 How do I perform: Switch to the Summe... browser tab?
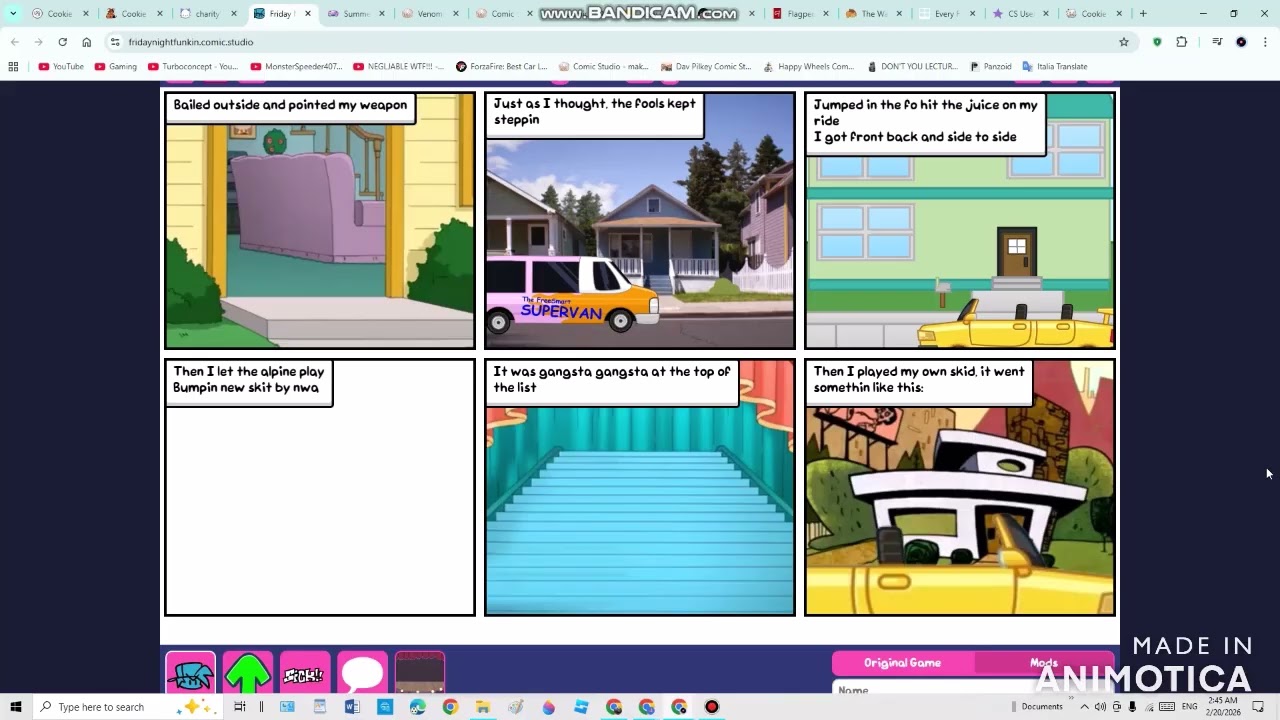coord(355,14)
